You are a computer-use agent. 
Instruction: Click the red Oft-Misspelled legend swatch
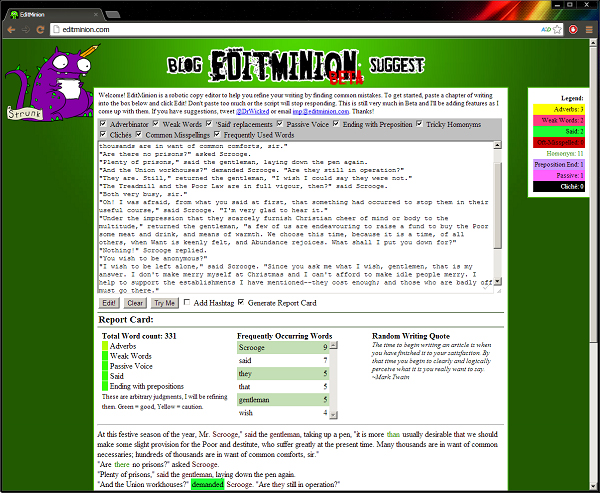click(x=559, y=143)
